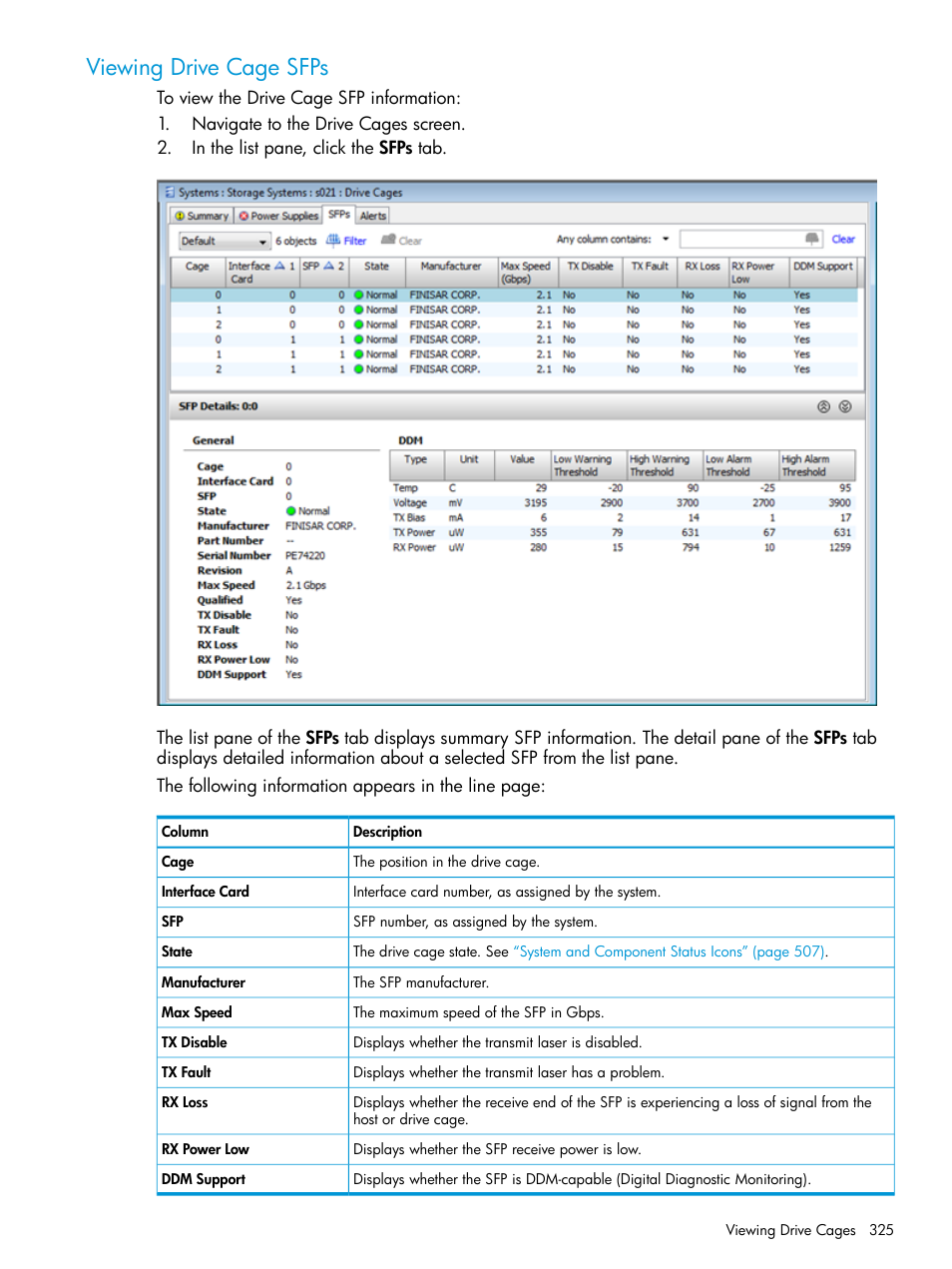
Task: Sort by the Manufacturer column header
Action: coord(451,272)
